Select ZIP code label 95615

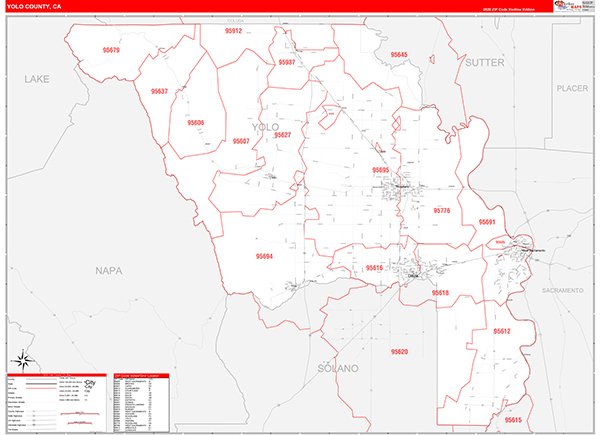tap(513, 420)
